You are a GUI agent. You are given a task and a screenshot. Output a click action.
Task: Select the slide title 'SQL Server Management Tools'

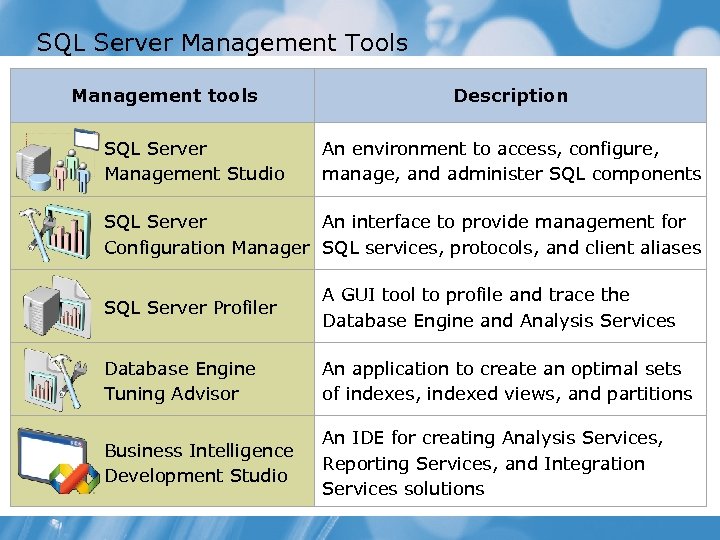[222, 43]
